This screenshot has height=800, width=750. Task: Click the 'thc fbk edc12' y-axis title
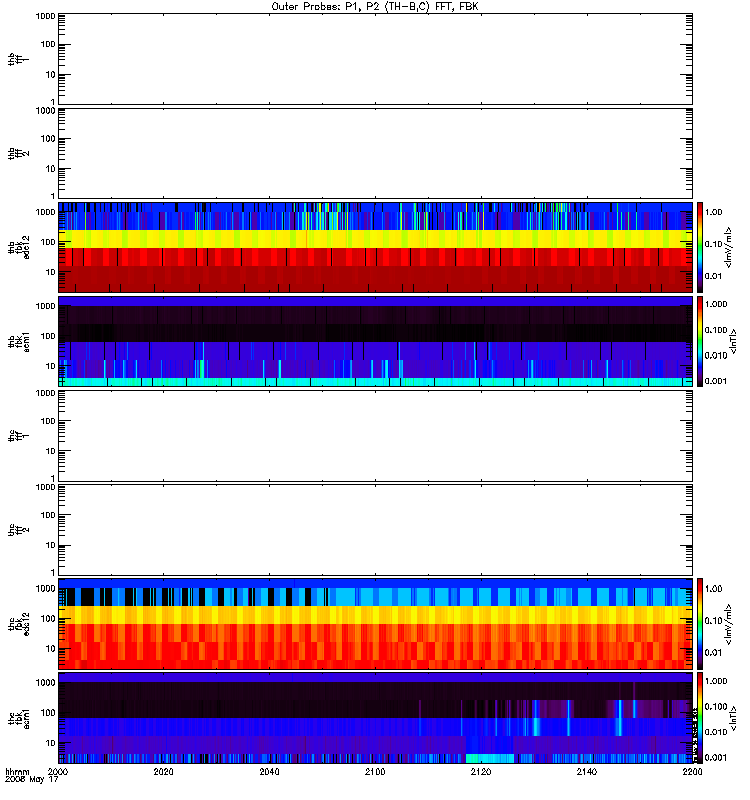19,623
